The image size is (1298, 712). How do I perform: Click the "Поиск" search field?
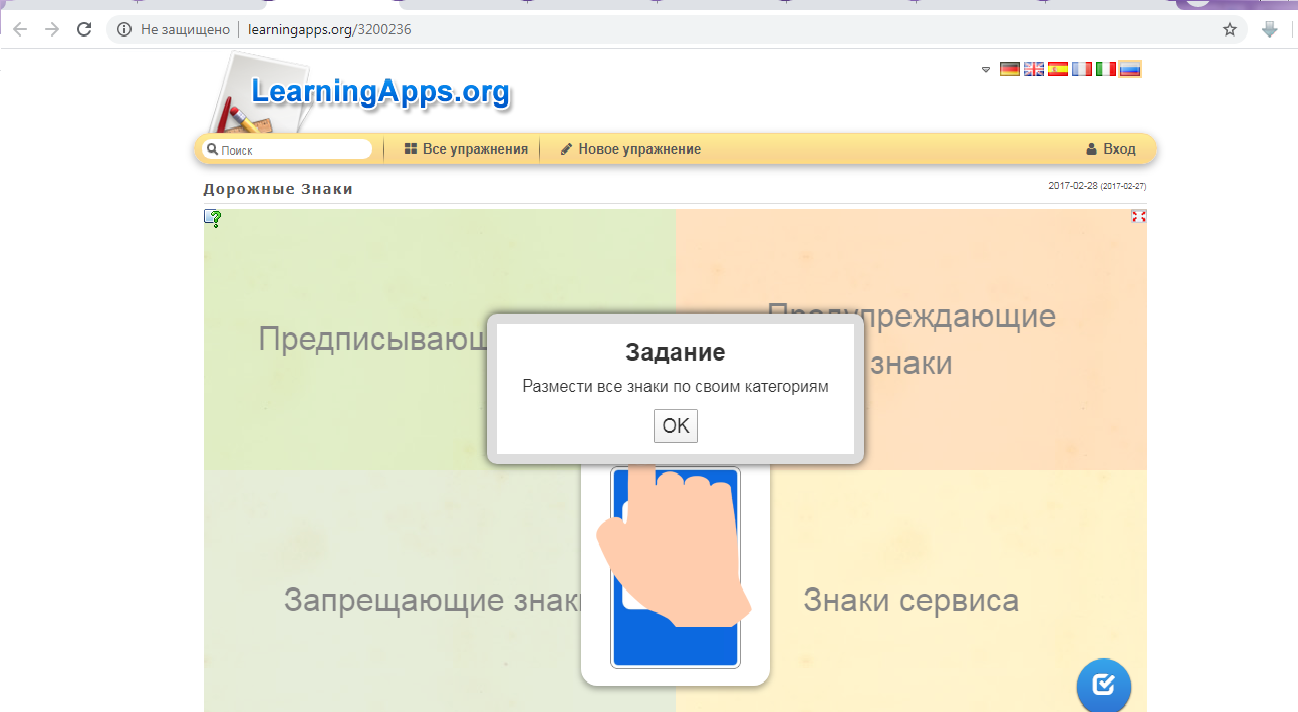point(290,150)
